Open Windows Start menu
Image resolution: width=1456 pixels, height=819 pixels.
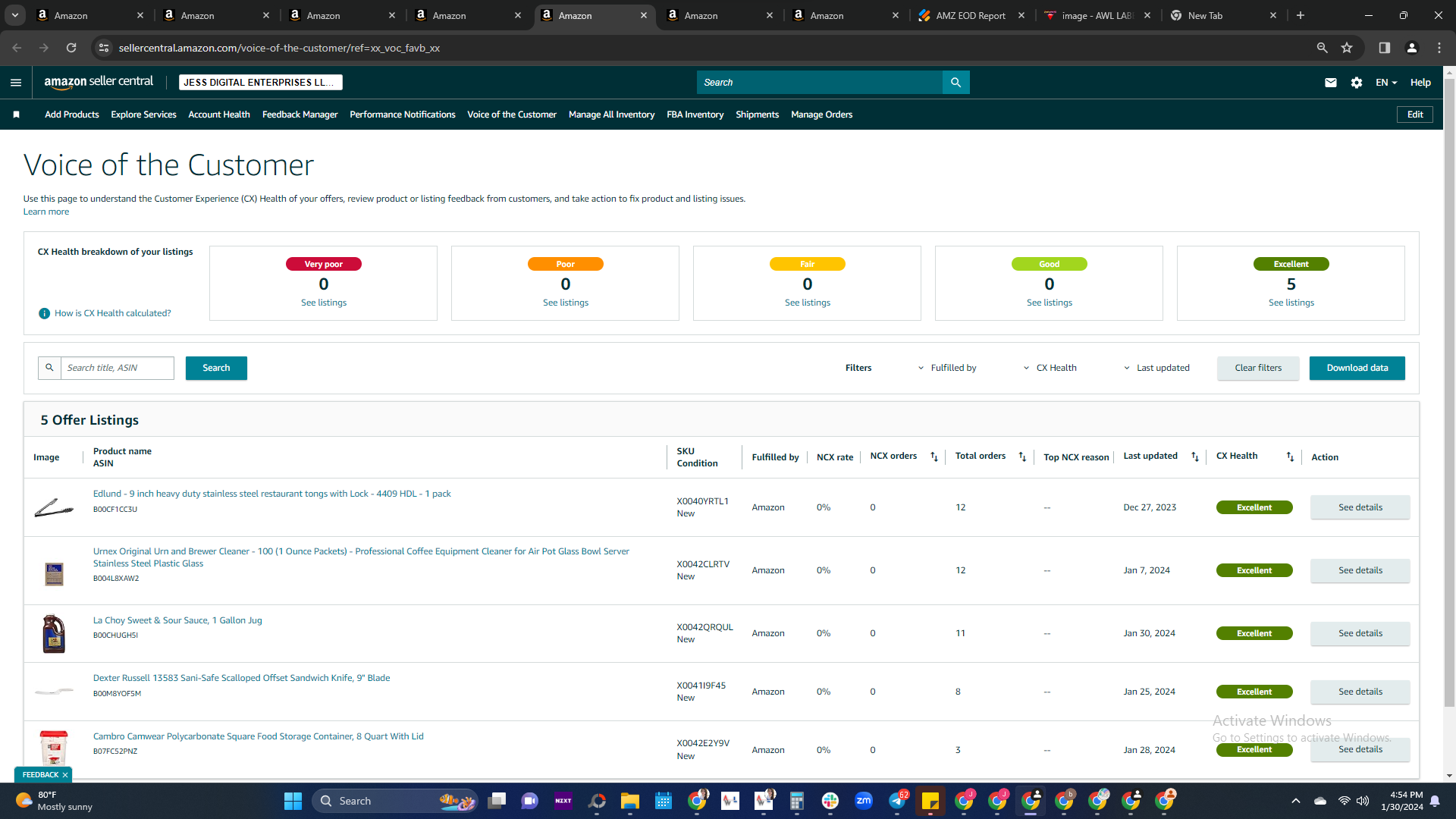293,801
